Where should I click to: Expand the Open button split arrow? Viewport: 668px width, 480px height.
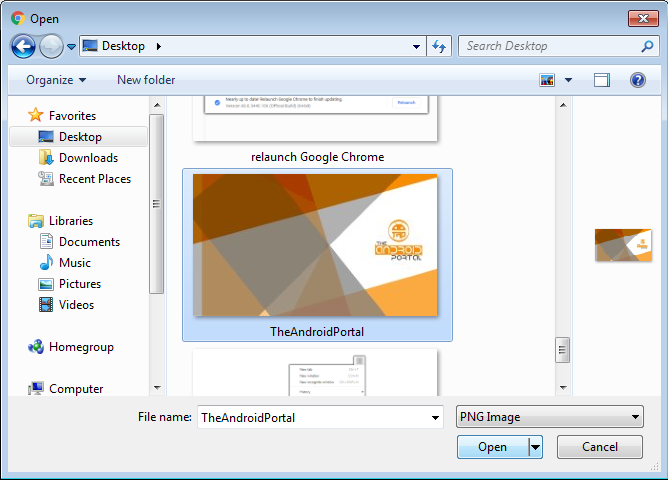536,447
